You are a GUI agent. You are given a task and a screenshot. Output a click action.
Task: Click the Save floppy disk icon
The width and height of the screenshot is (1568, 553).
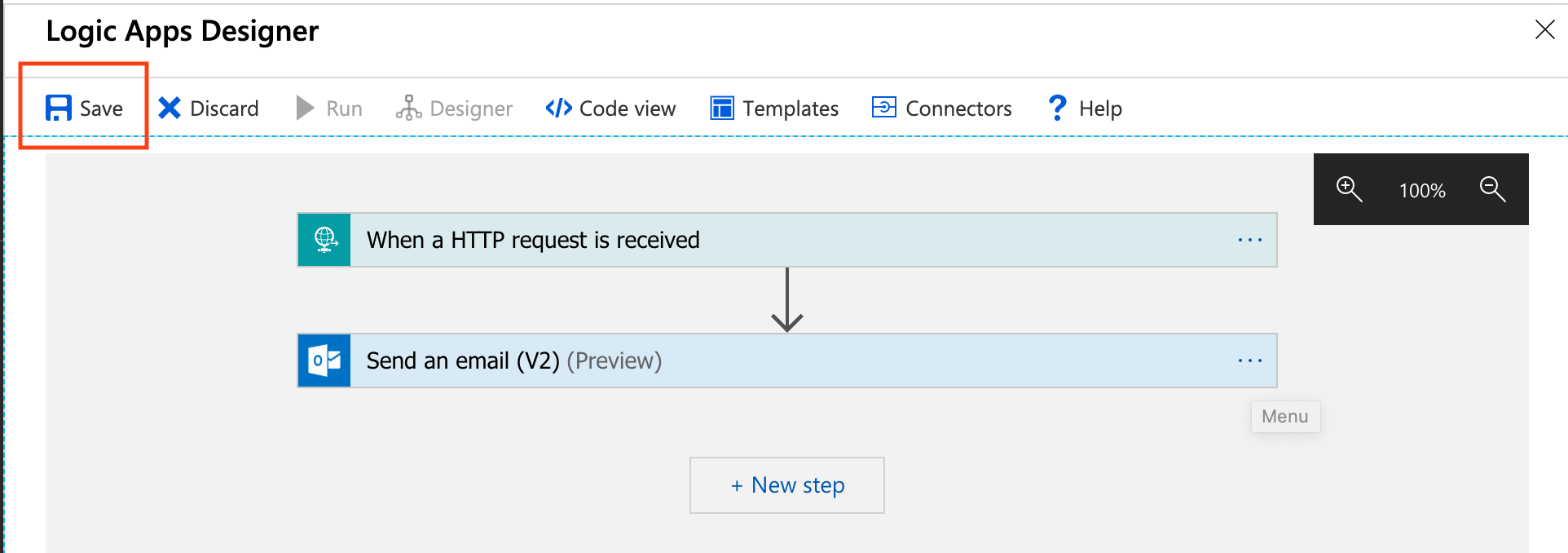click(x=59, y=108)
